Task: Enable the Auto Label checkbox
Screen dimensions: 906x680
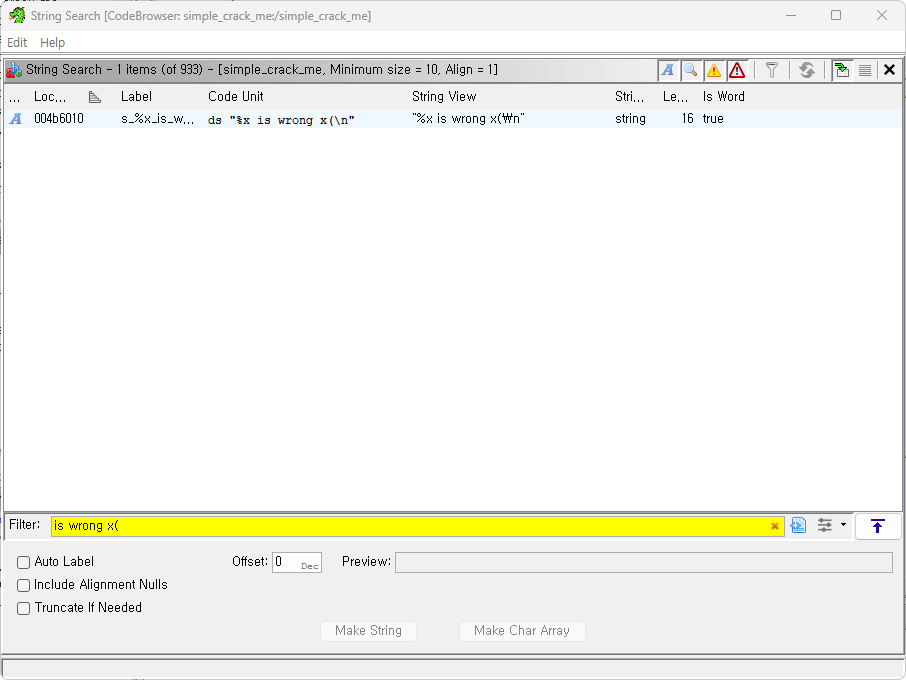Action: [23, 562]
